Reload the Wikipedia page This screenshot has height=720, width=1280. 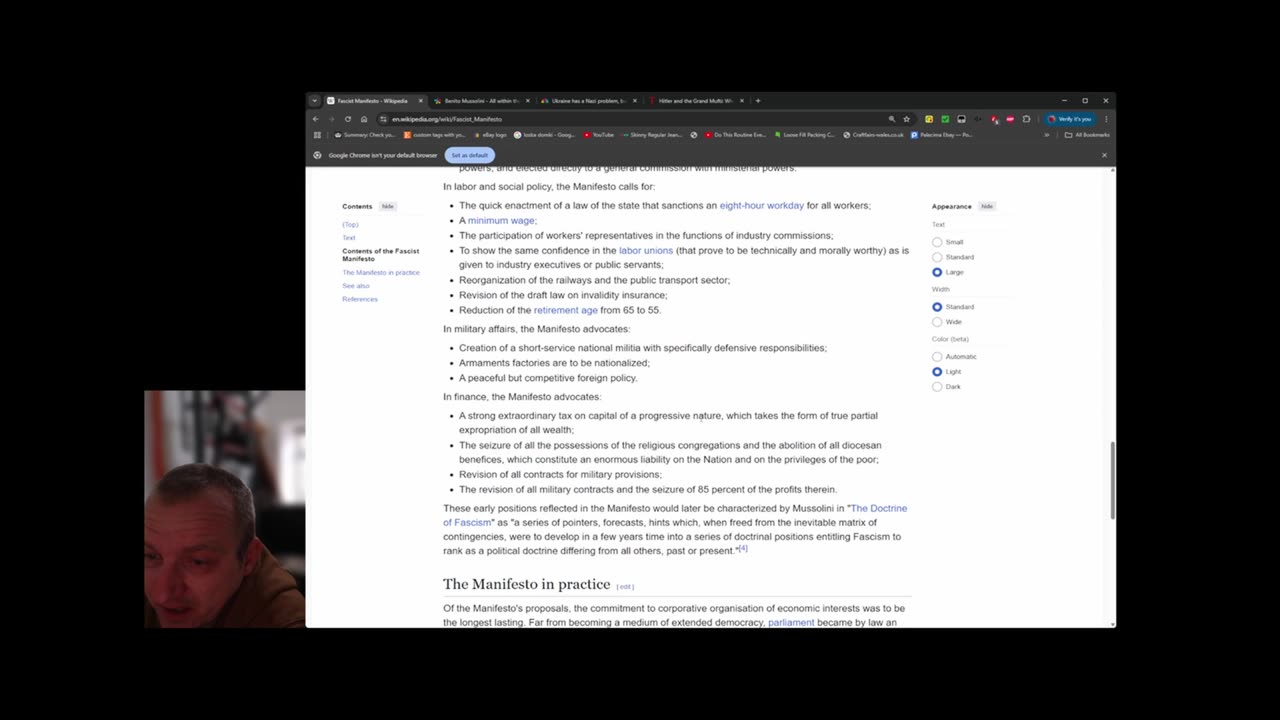[x=348, y=119]
